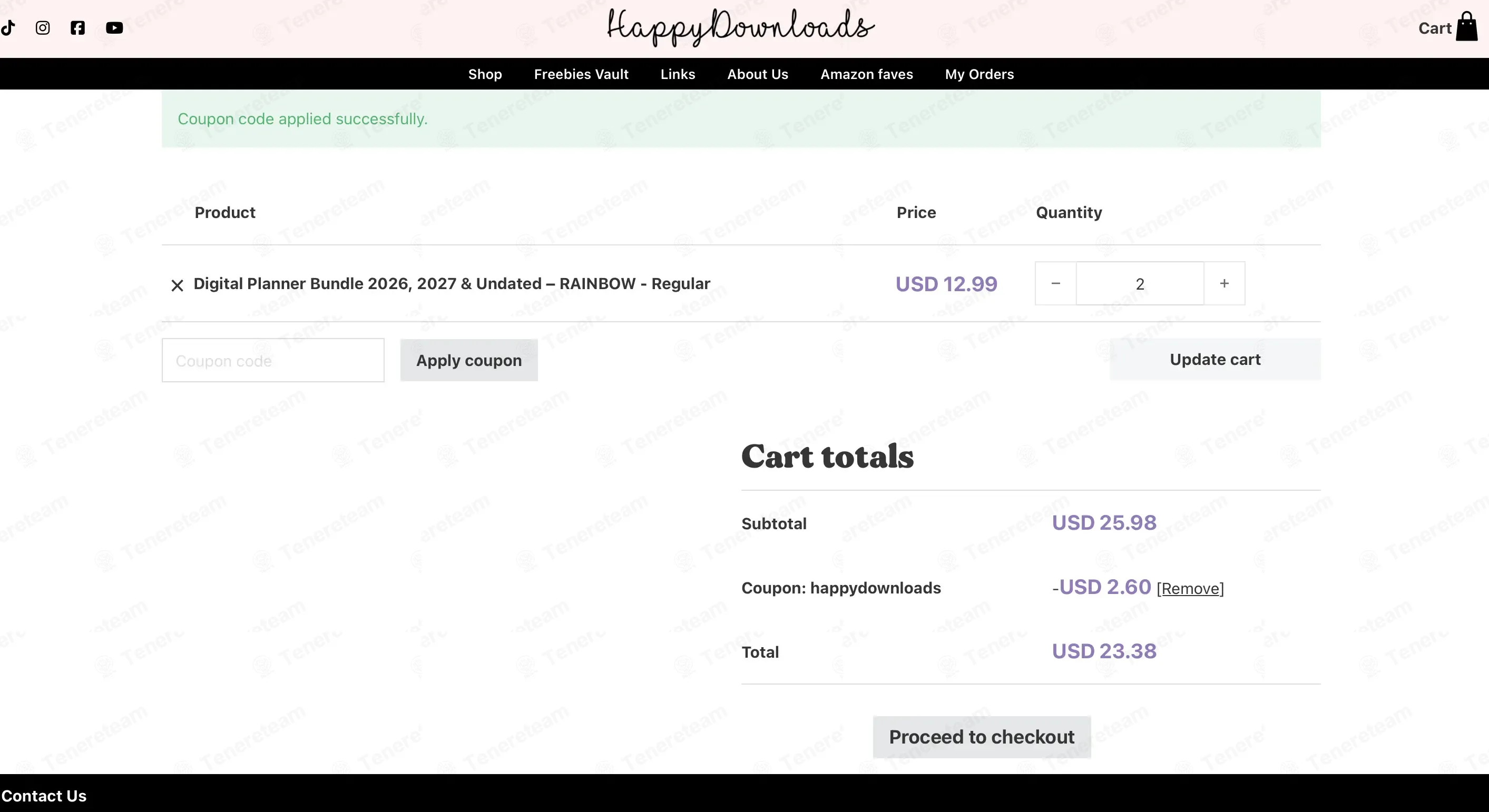Open the My Orders menu item
Viewport: 1489px width, 812px height.
[979, 74]
